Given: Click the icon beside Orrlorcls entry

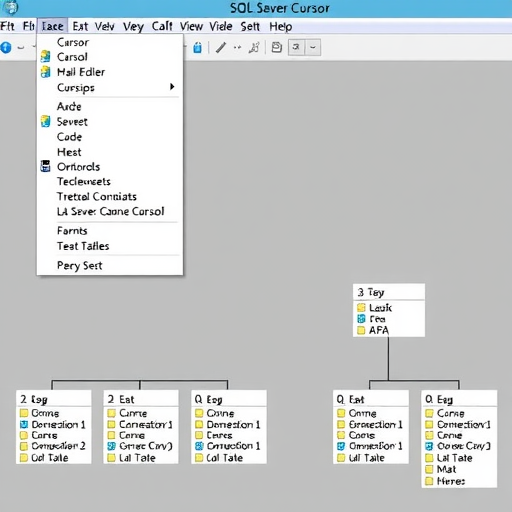Looking at the screenshot, I should click(x=45, y=166).
